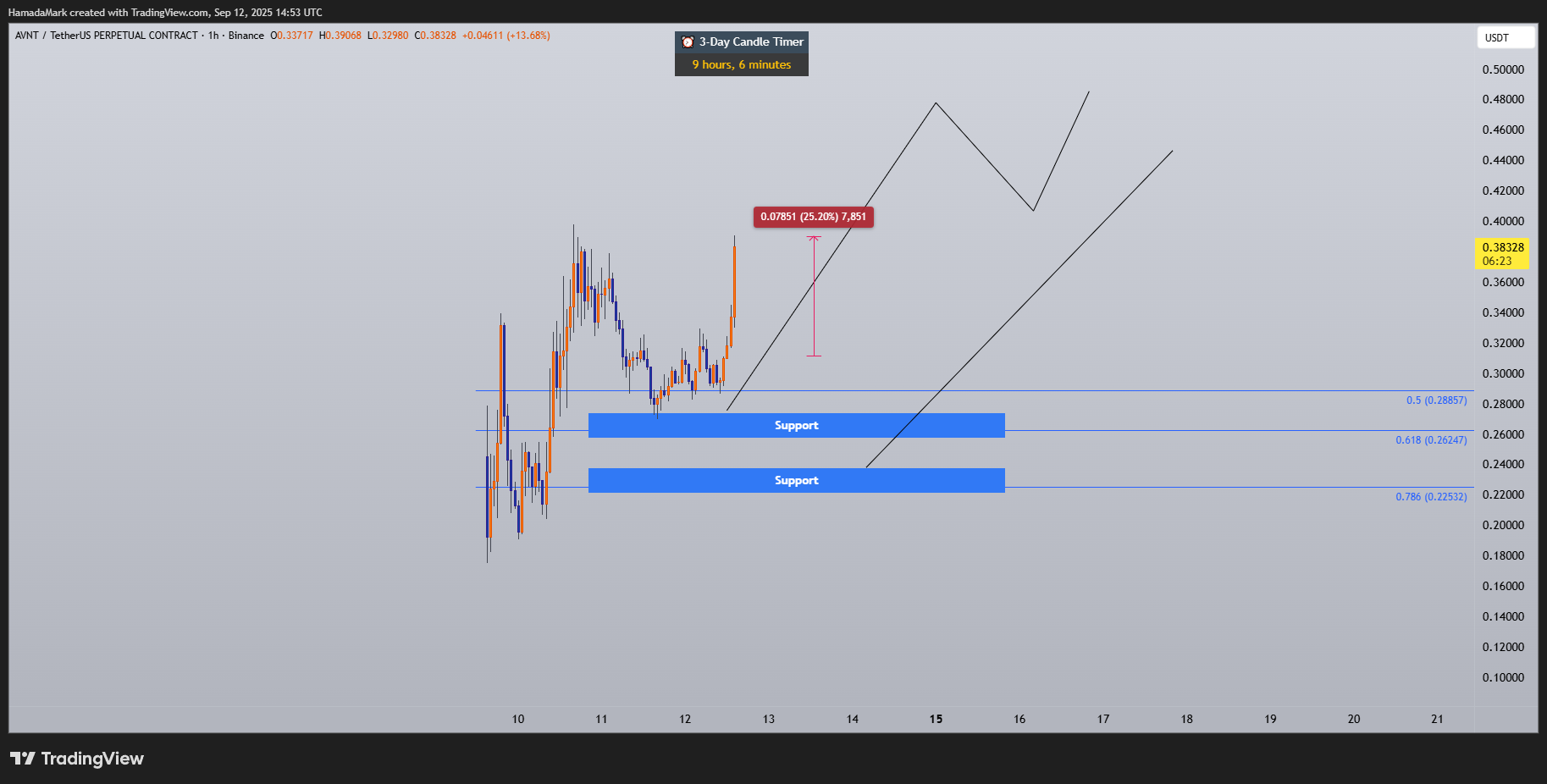Click the '9 hours, 6 minutes' countdown text

tap(742, 65)
